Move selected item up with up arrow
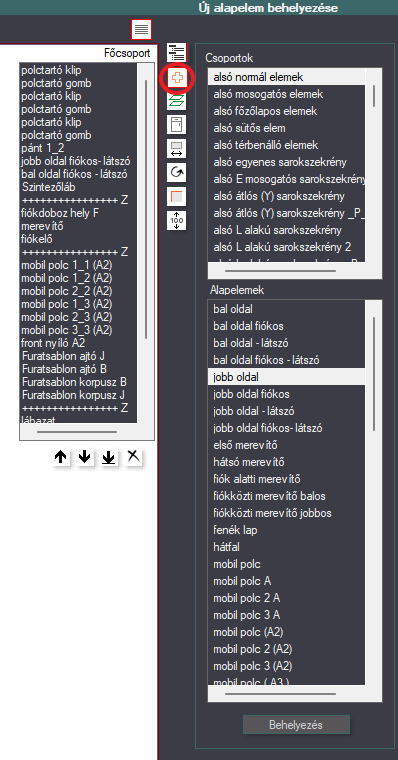 61,457
